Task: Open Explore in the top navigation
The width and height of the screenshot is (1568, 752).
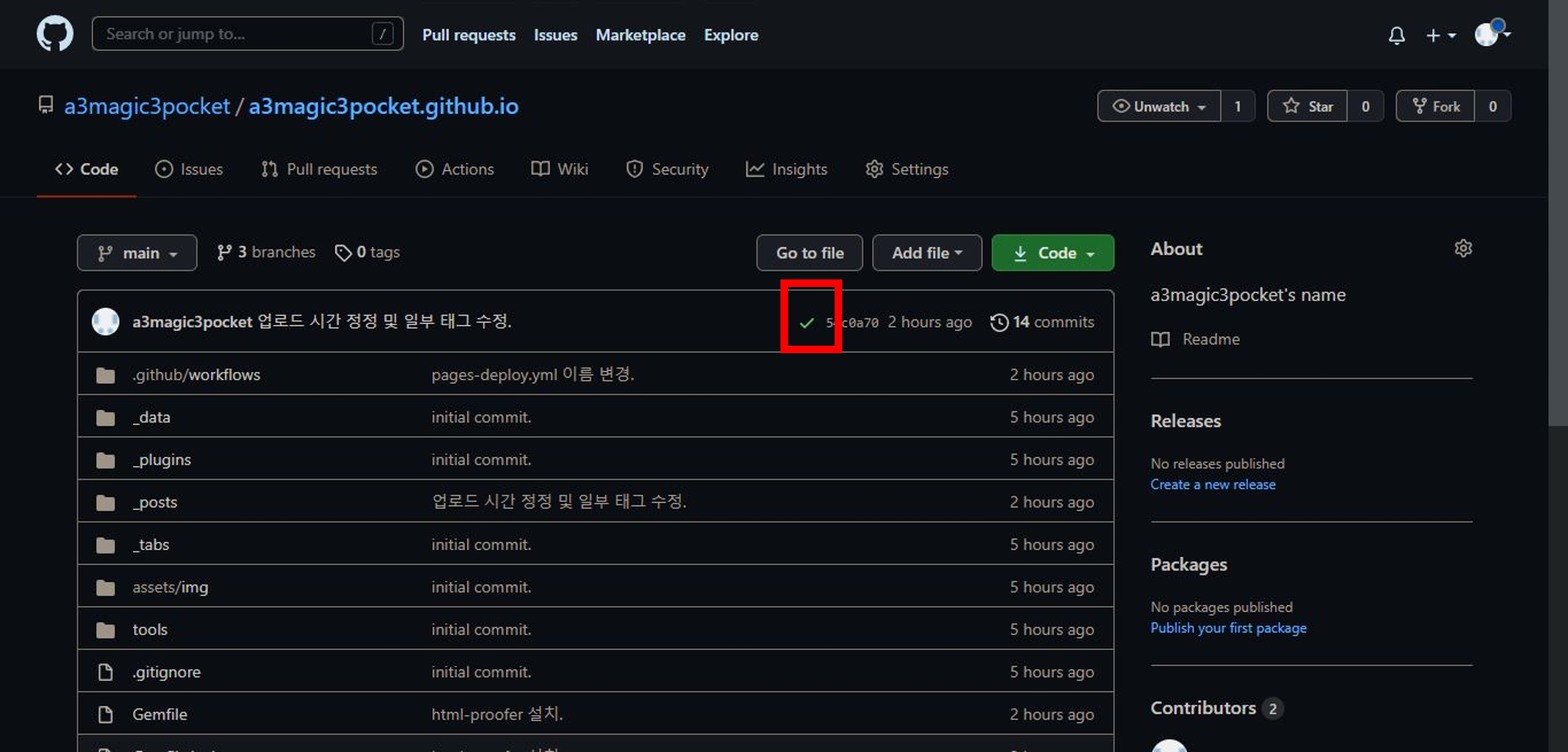Action: [x=731, y=35]
